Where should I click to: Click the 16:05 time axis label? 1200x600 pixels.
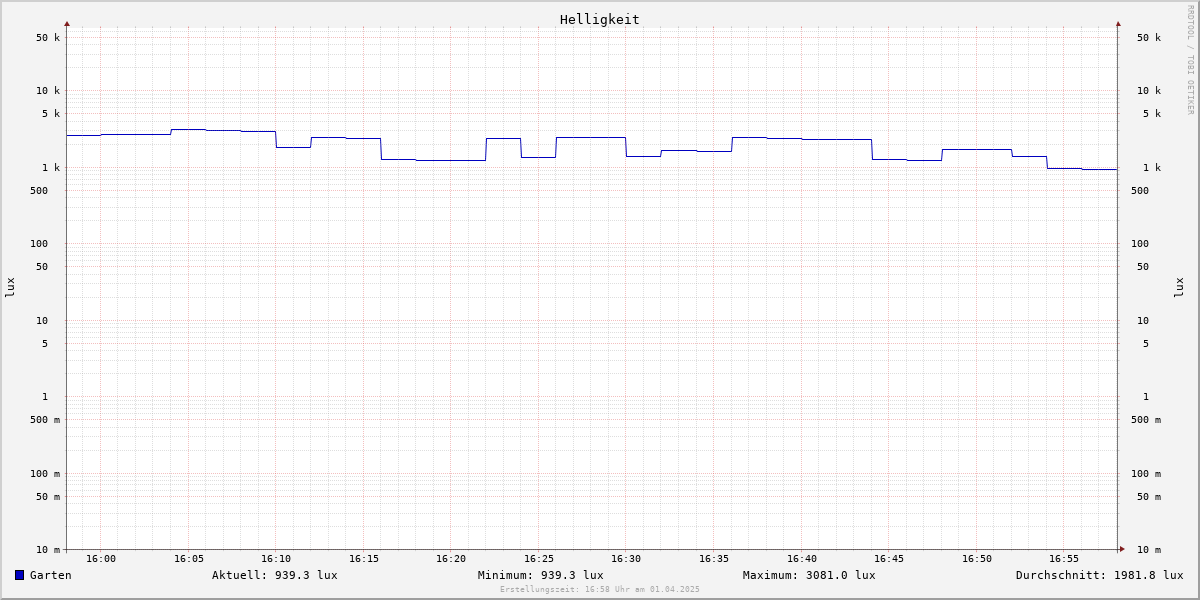[x=189, y=559]
